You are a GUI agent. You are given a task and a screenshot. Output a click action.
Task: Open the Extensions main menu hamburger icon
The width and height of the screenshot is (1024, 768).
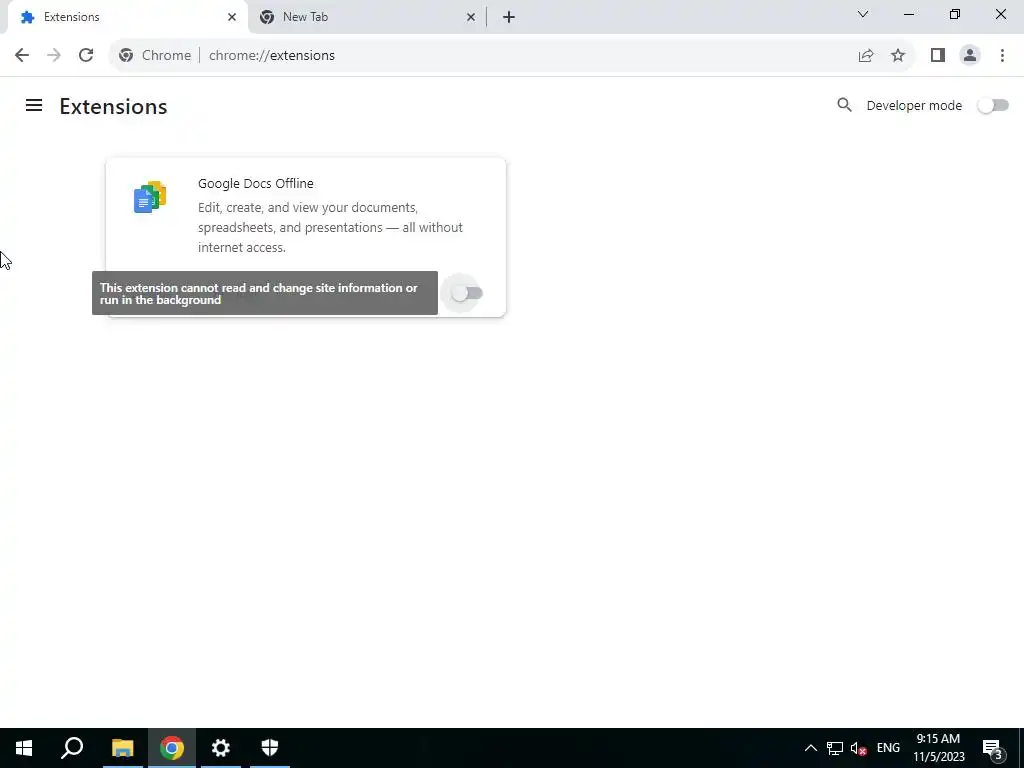coord(34,105)
